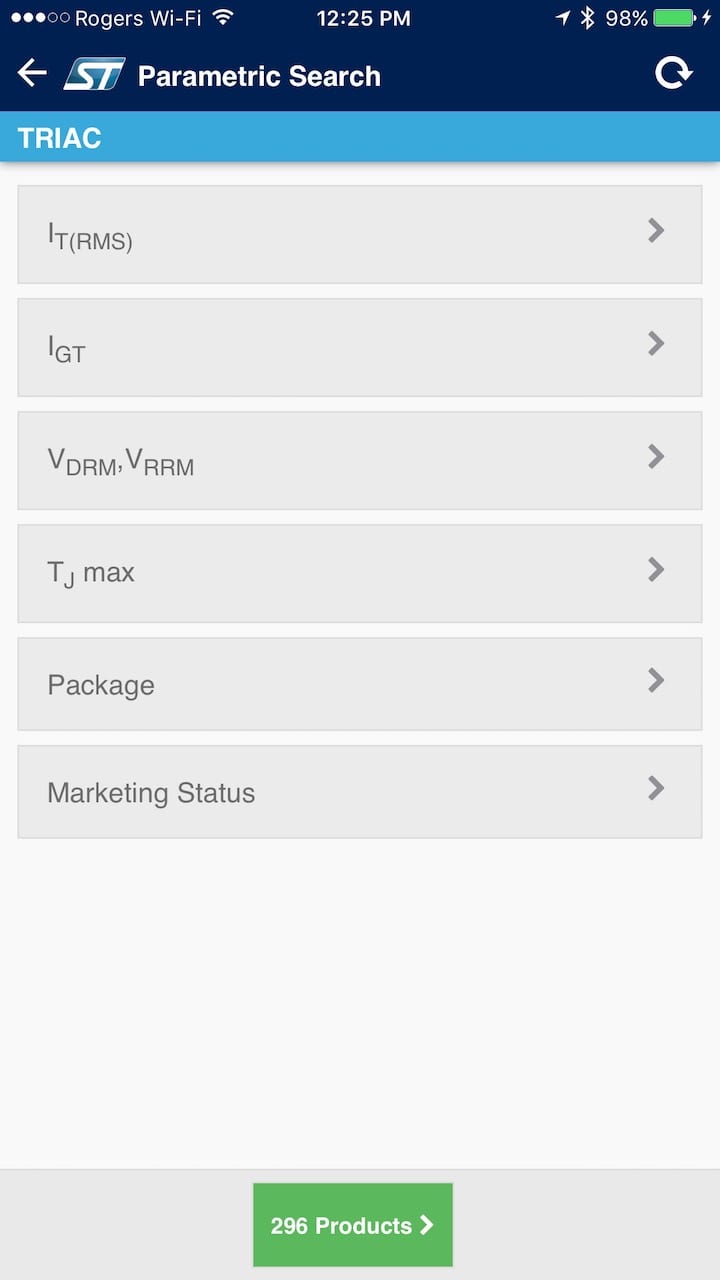Tap the Parametric Search title
The image size is (720, 1280).
pyautogui.click(x=259, y=76)
